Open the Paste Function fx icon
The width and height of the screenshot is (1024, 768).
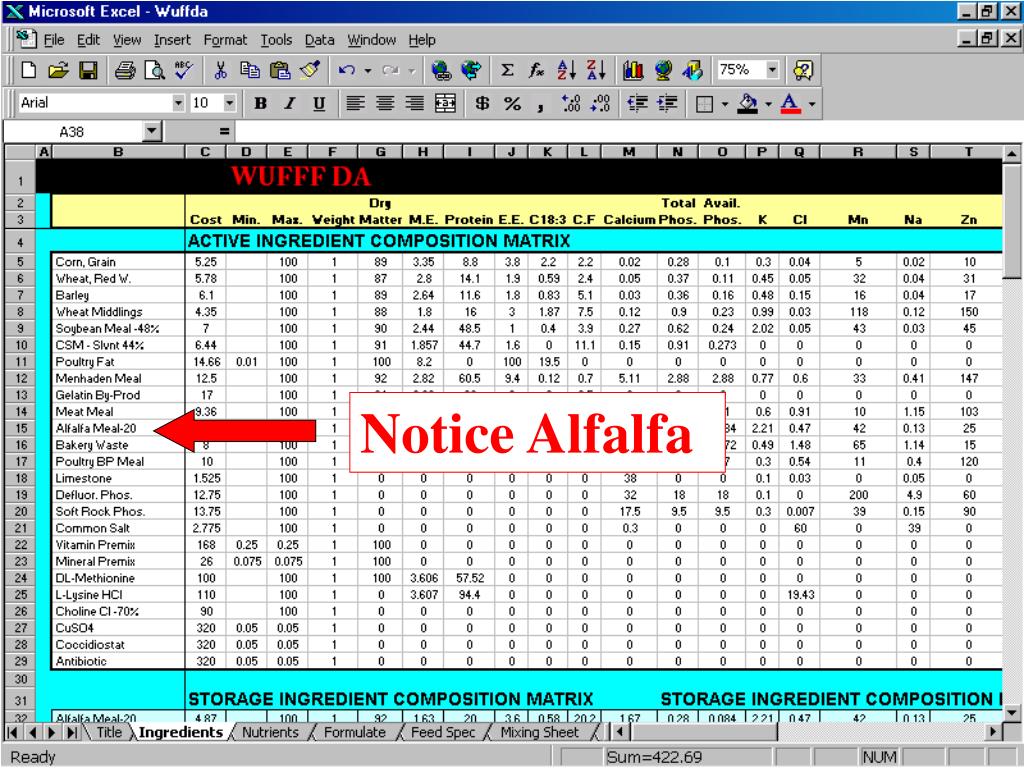click(537, 70)
